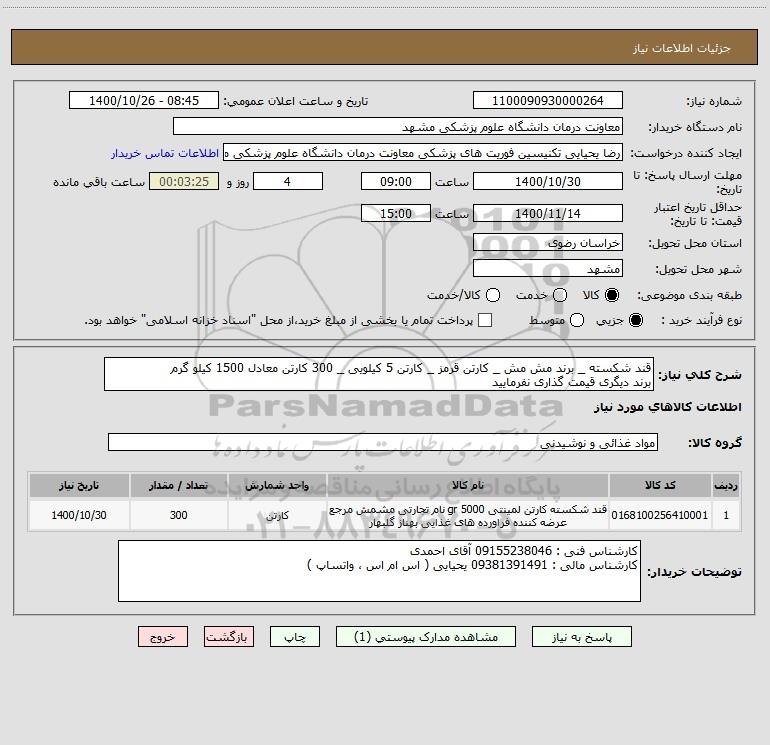Click the ردیف column header
This screenshot has width=770, height=745.
(726, 486)
